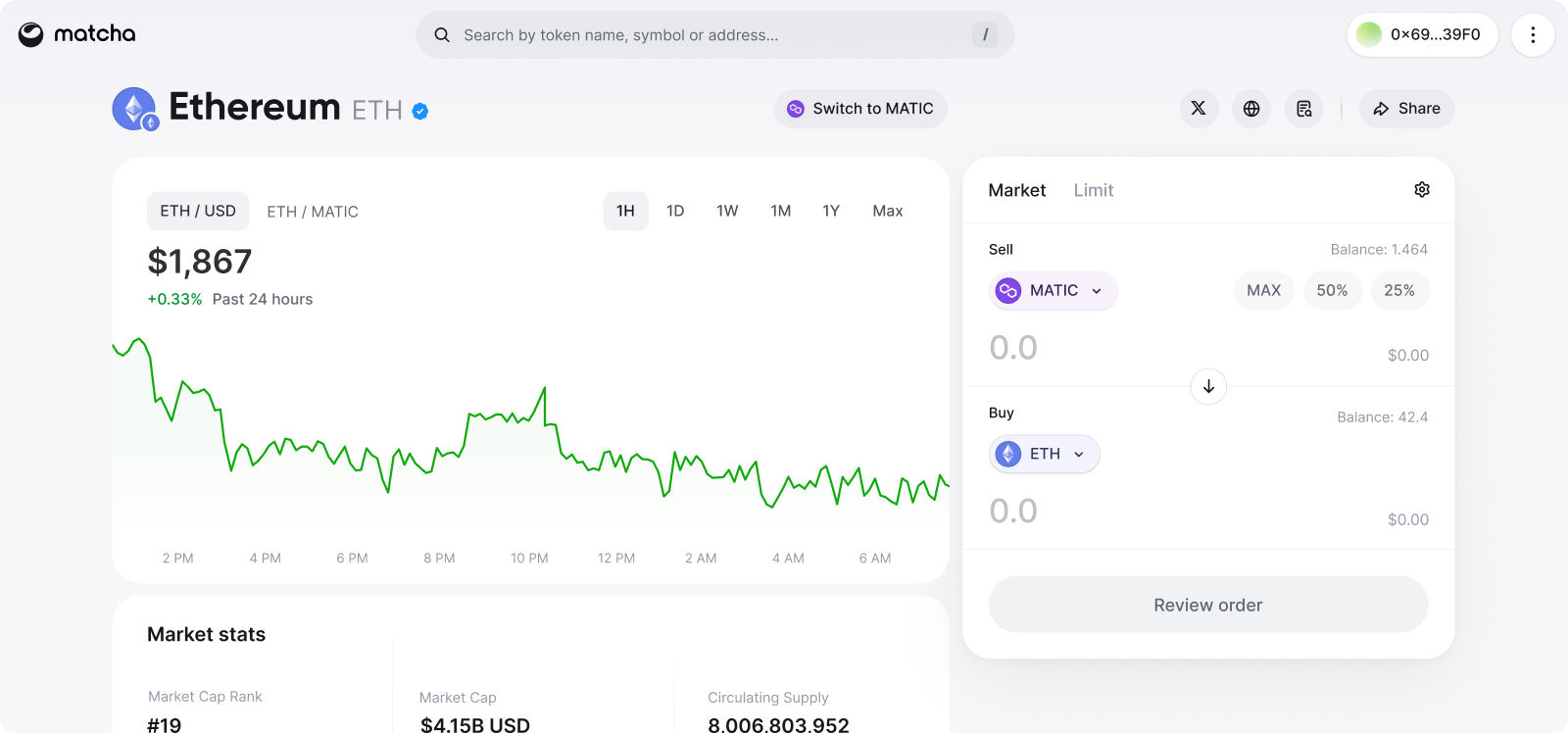Viewport: 1568px width, 733px height.
Task: Click the matcha logo icon
Action: (31, 34)
